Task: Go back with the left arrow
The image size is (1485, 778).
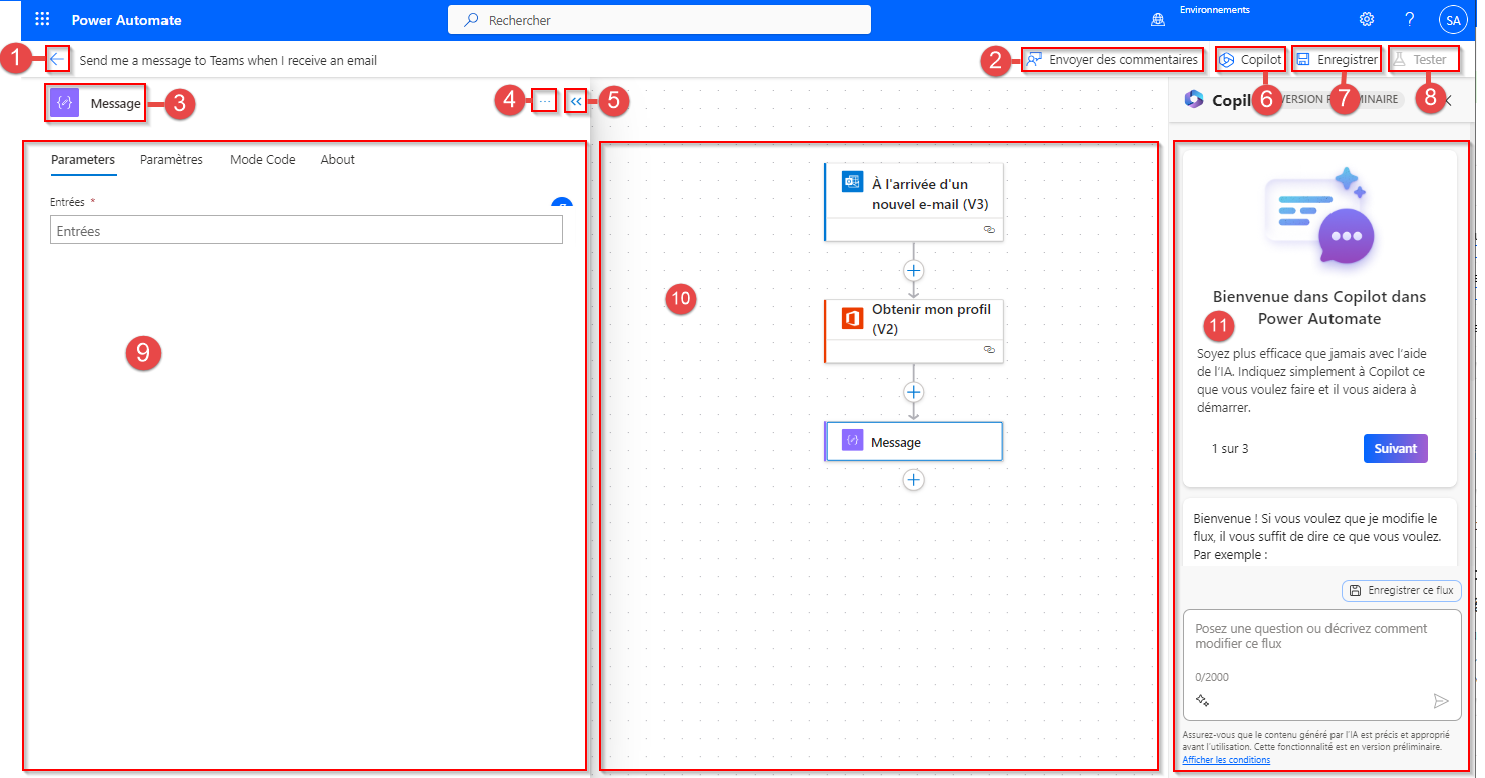Action: coord(57,60)
